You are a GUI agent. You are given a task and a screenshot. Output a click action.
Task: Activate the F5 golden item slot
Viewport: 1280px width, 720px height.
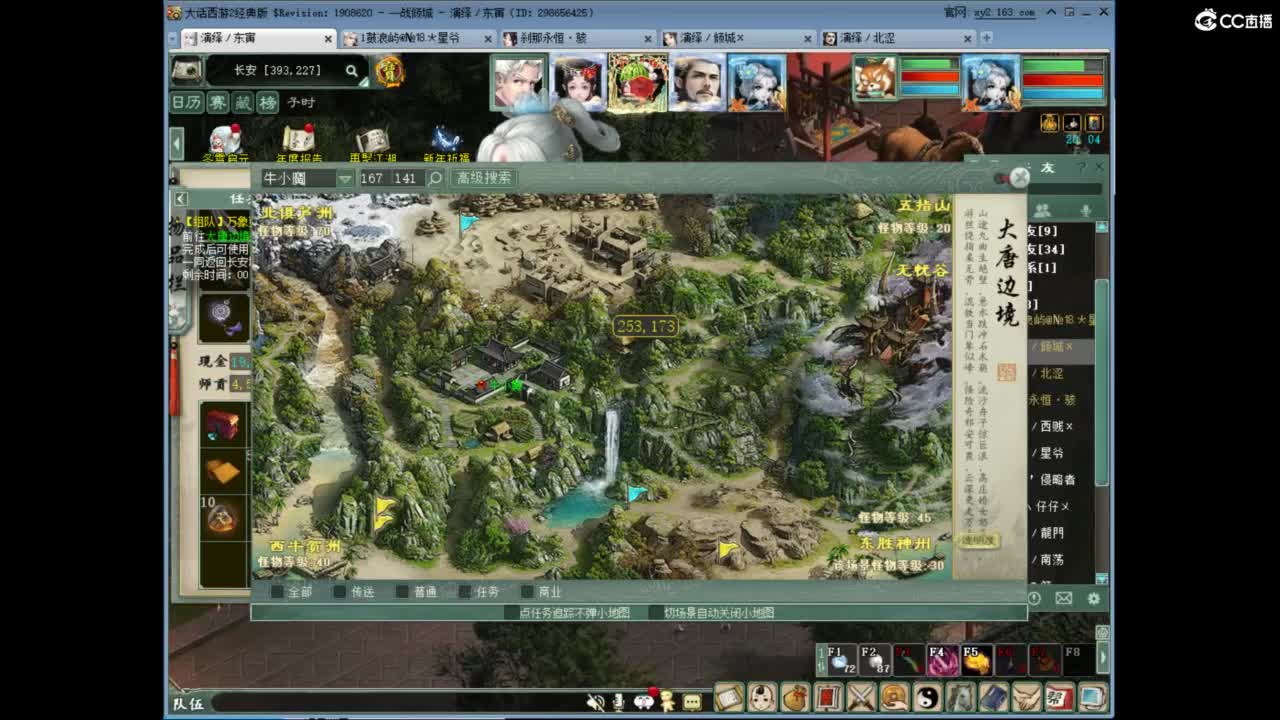(x=977, y=660)
